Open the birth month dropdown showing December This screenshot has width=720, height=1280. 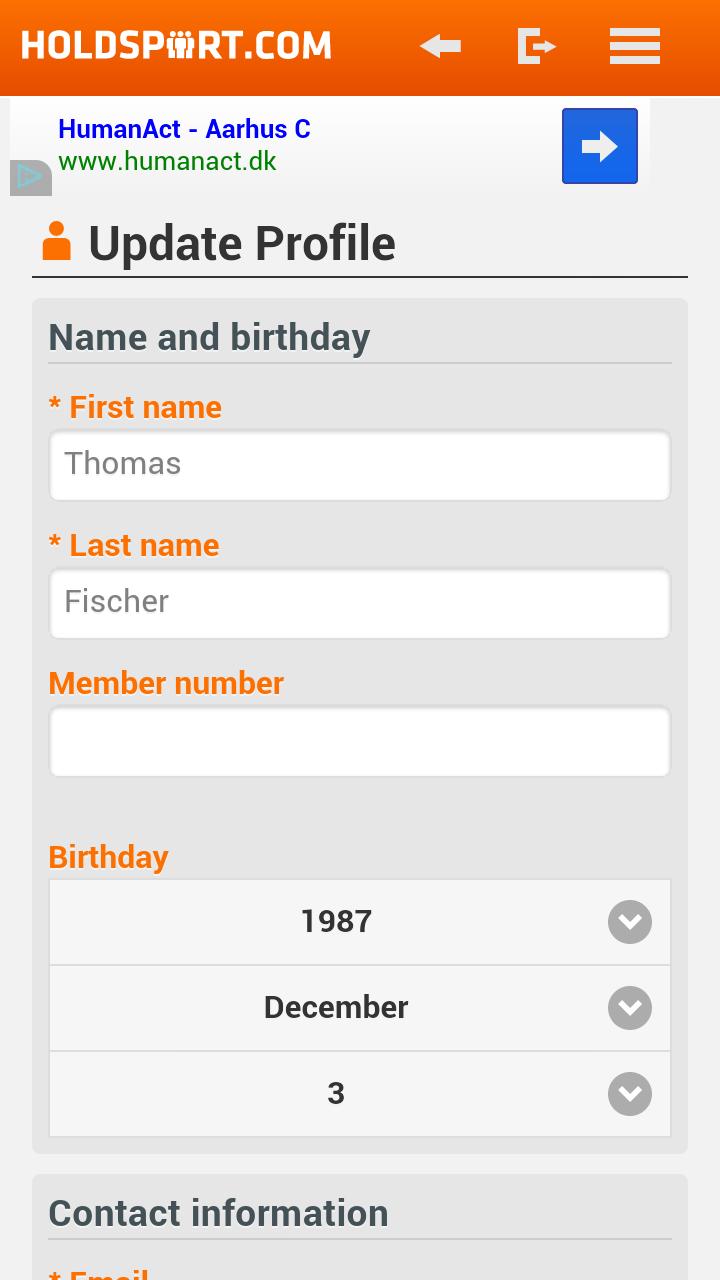pos(337,1008)
